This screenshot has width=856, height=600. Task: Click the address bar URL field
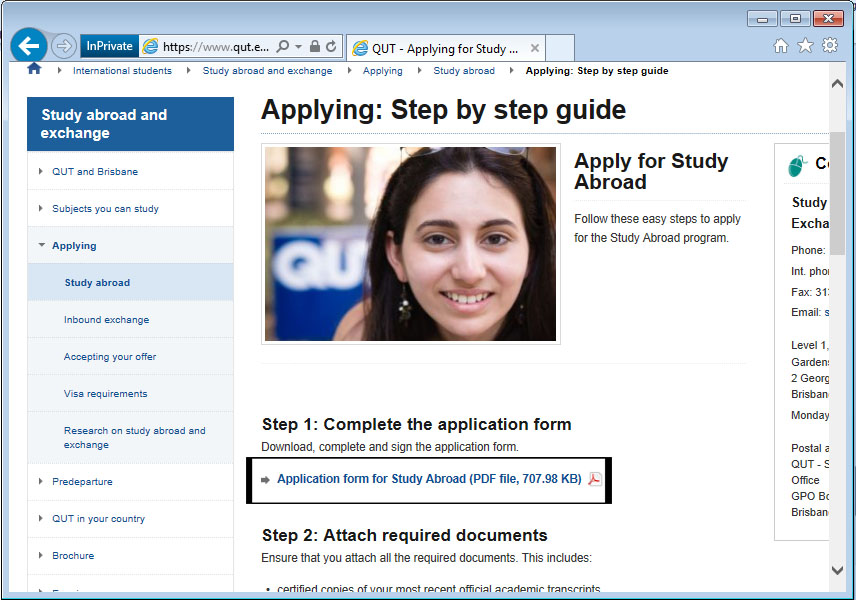click(216, 47)
